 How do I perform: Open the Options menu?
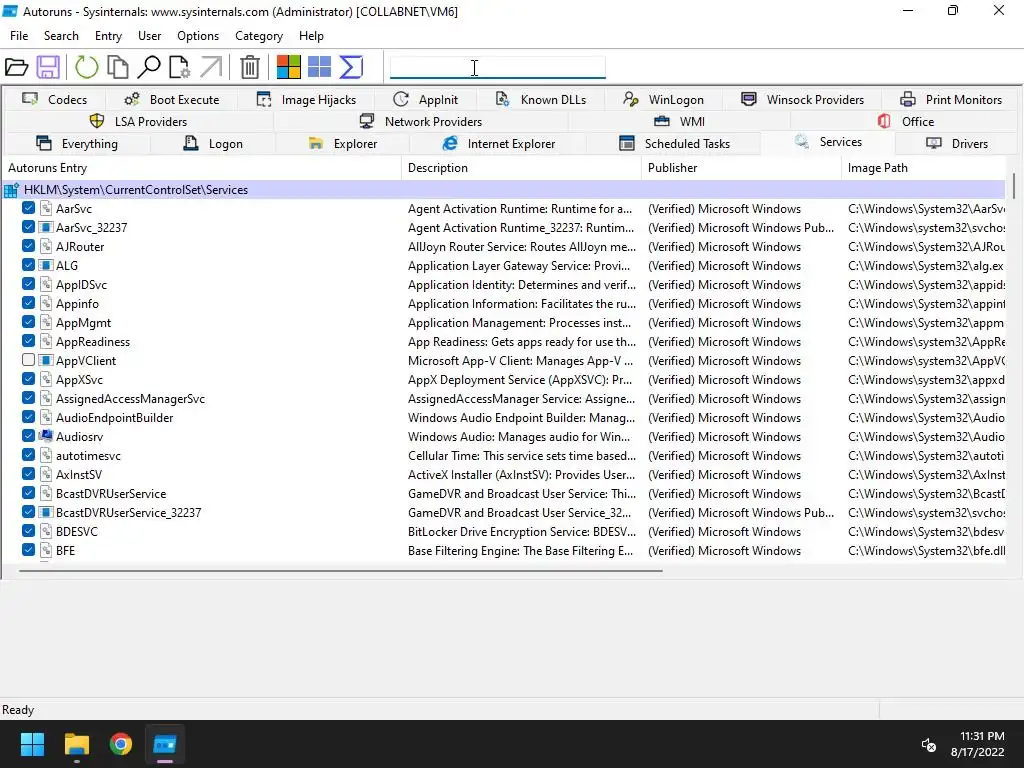(198, 36)
